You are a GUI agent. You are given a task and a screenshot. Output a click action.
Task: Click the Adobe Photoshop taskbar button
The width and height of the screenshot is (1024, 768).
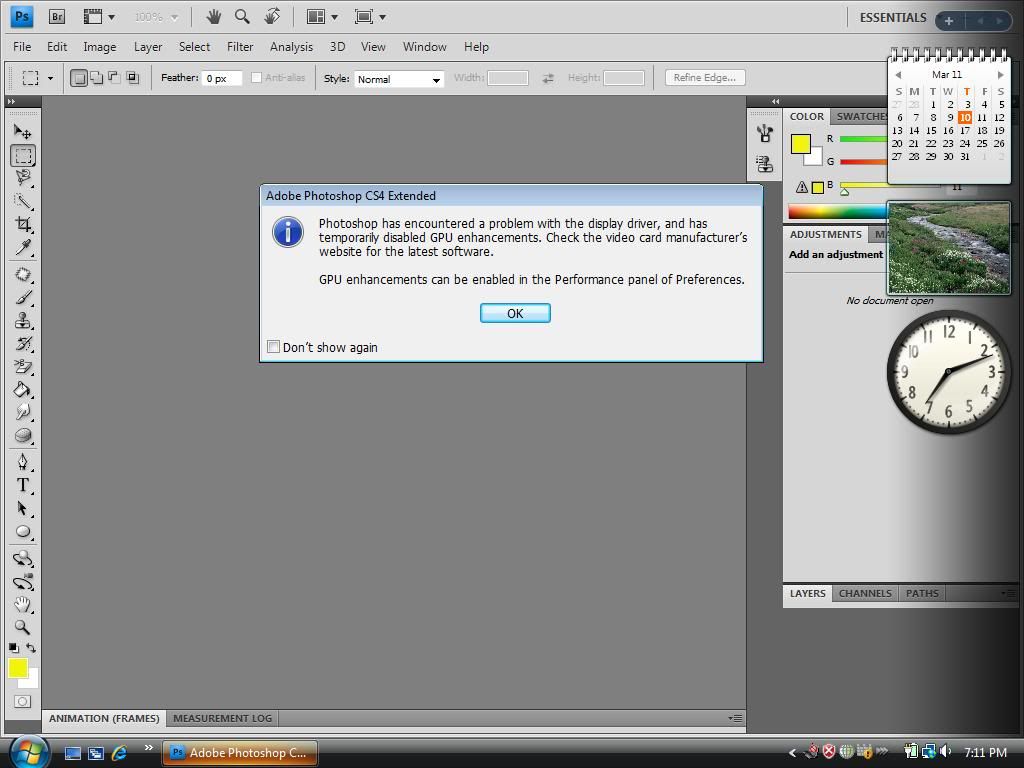tap(240, 752)
